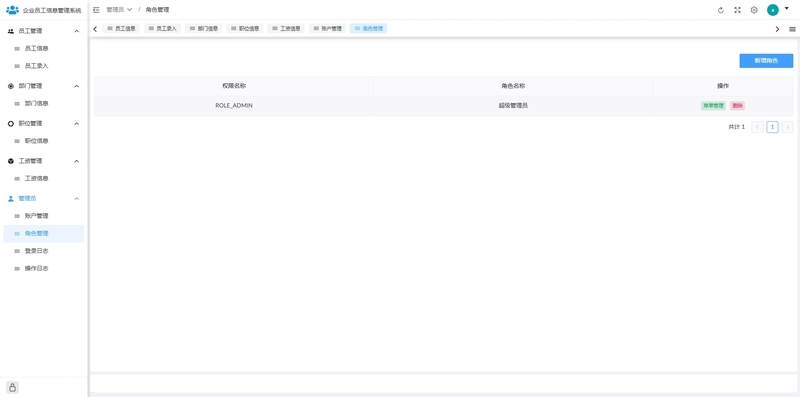This screenshot has height=397, width=800.
Task: Open 登录日志 in the sidebar
Action: [44, 251]
